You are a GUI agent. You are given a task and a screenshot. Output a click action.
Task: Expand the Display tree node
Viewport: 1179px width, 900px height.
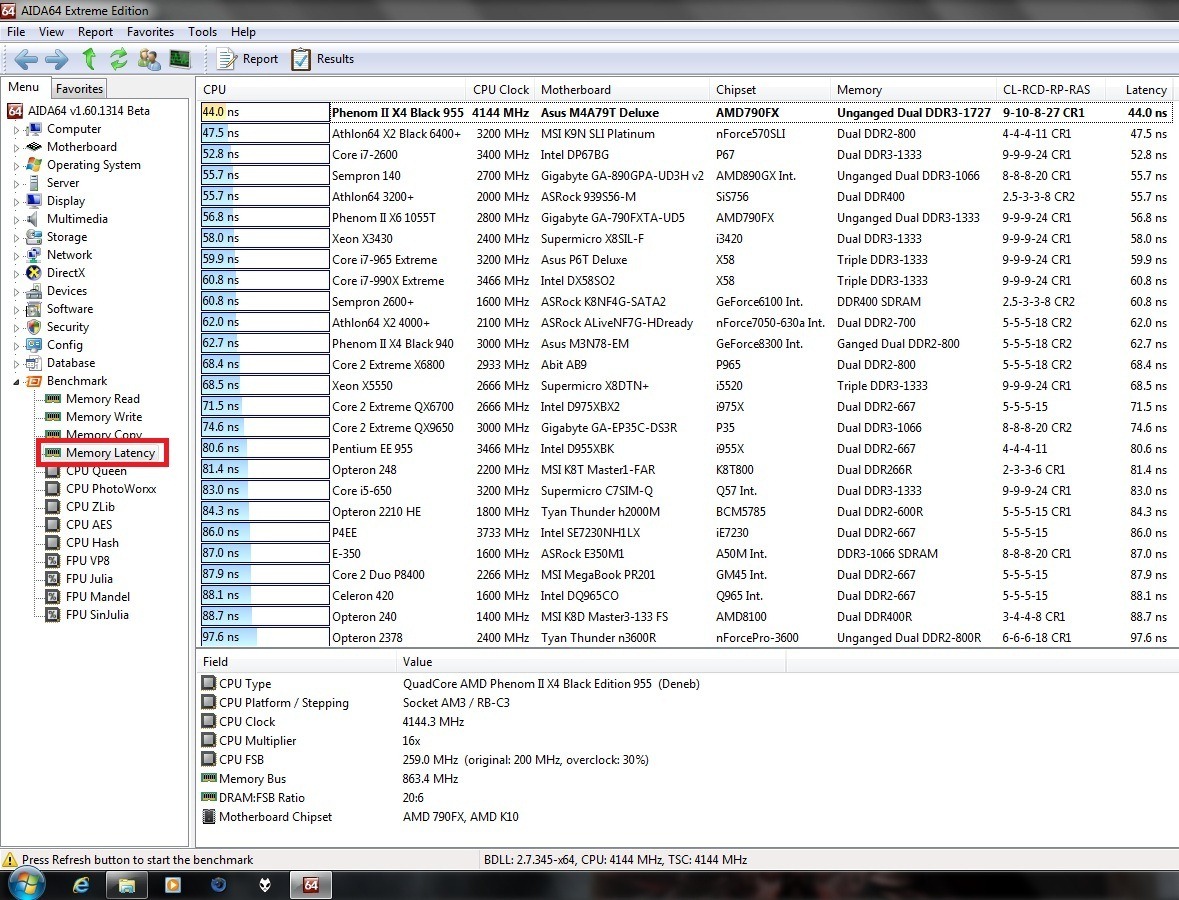(16, 202)
